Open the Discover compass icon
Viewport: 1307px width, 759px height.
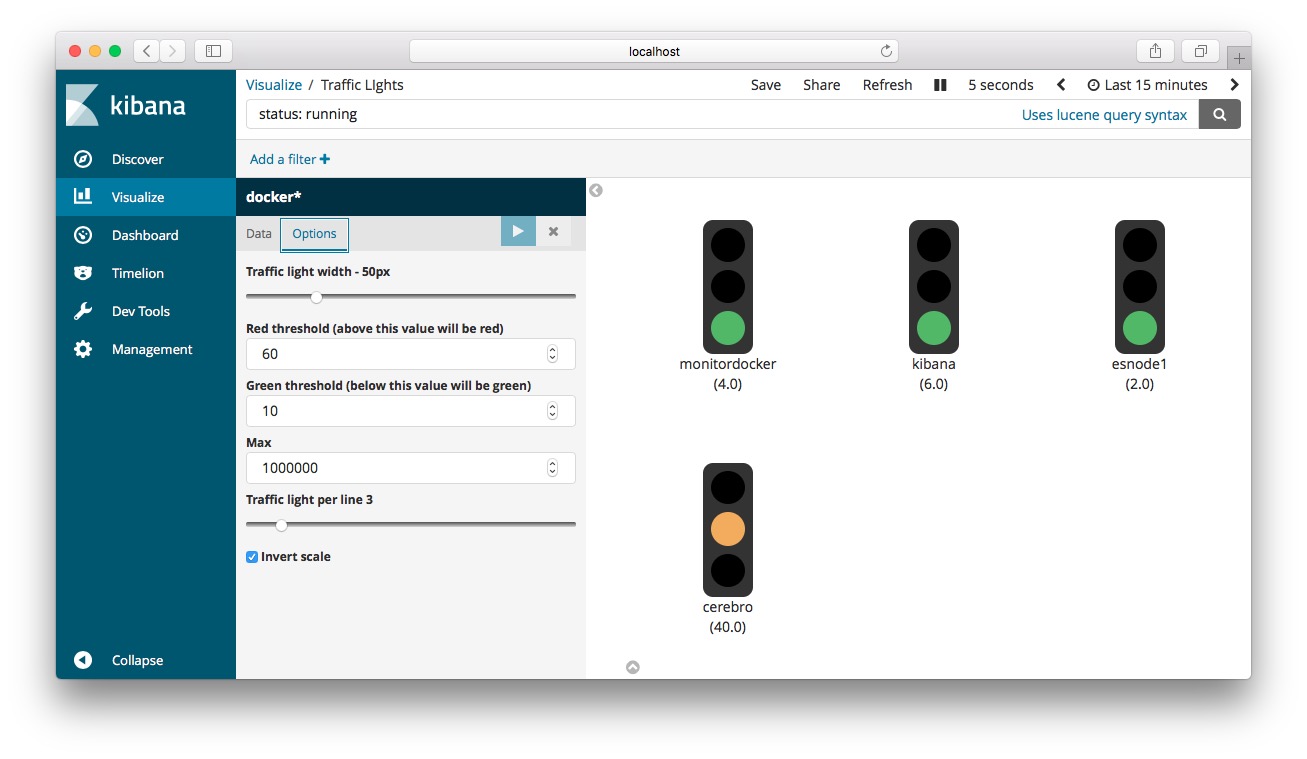(83, 159)
